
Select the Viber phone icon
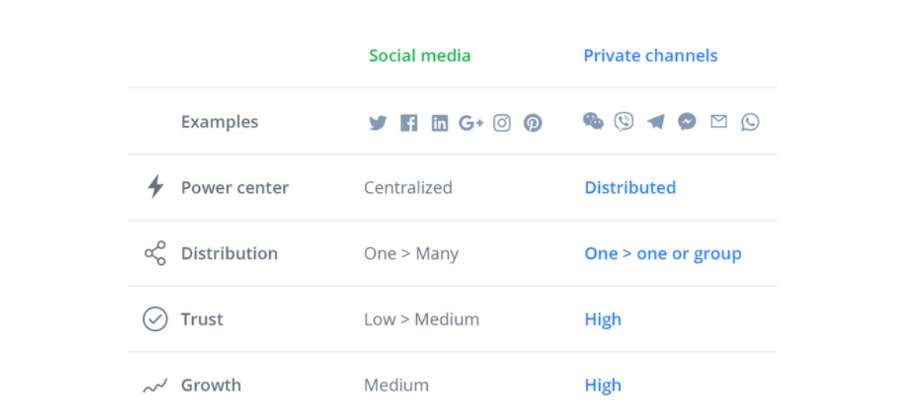[x=624, y=122]
